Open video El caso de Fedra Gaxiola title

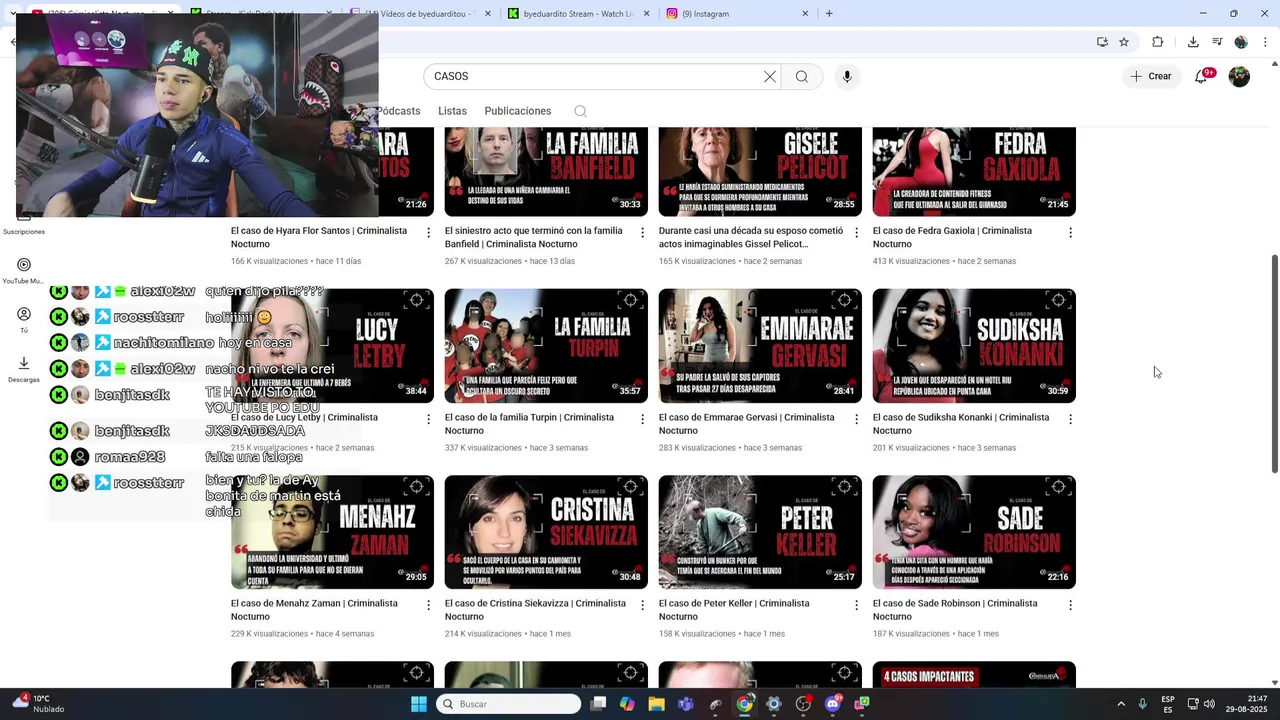(x=952, y=237)
